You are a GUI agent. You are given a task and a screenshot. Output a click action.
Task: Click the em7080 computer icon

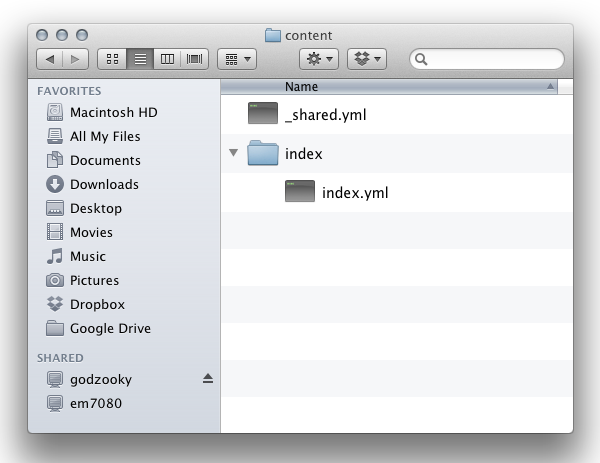click(x=55, y=404)
